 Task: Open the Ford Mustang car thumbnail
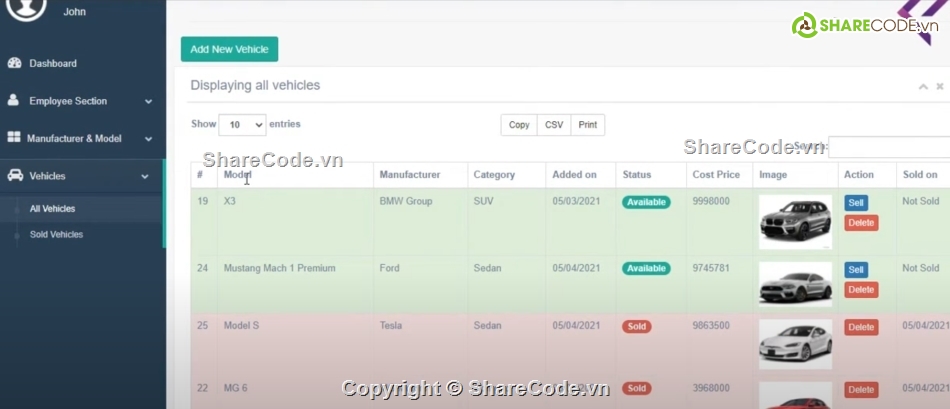796,284
